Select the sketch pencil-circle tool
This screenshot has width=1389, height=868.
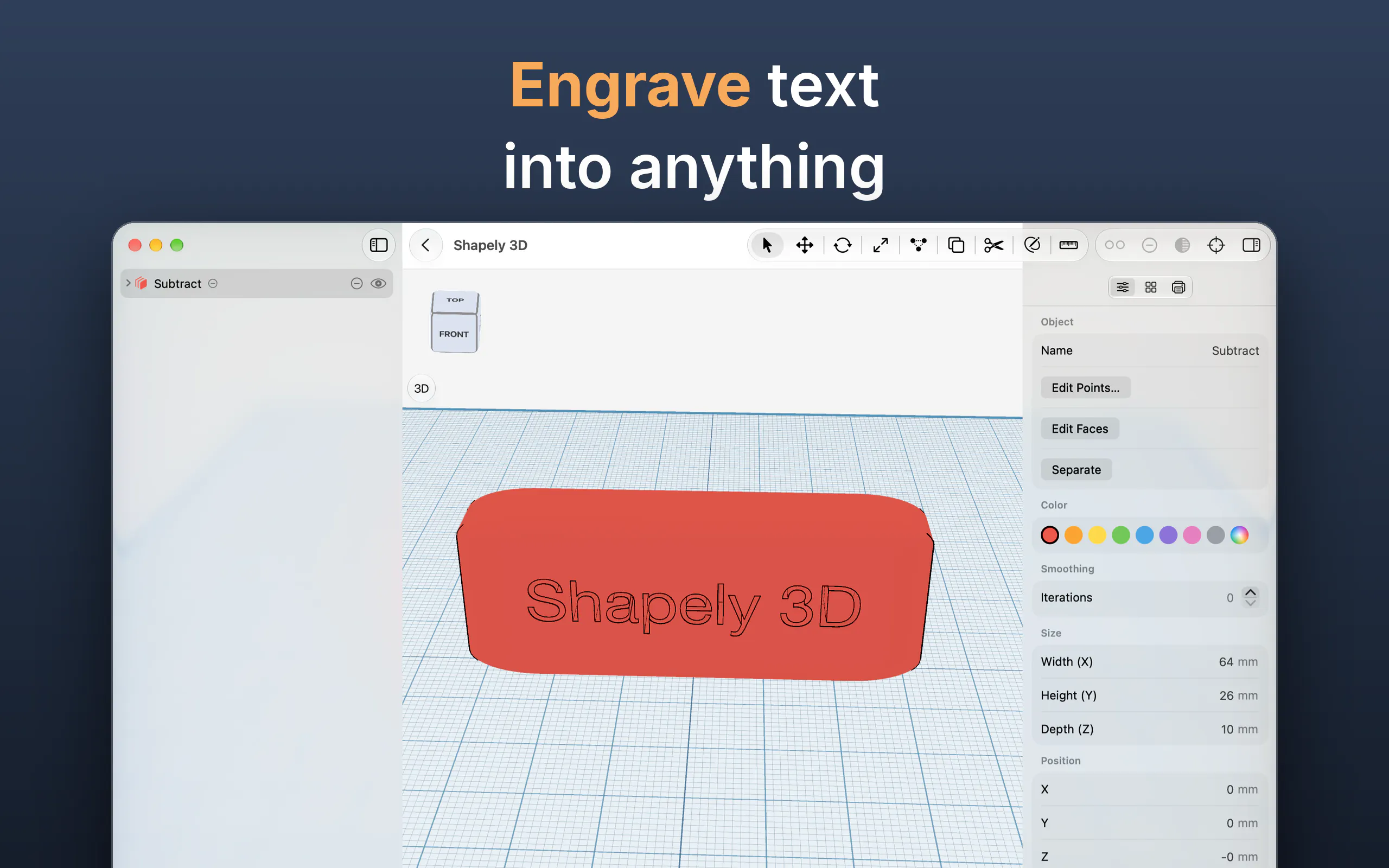coord(1032,245)
